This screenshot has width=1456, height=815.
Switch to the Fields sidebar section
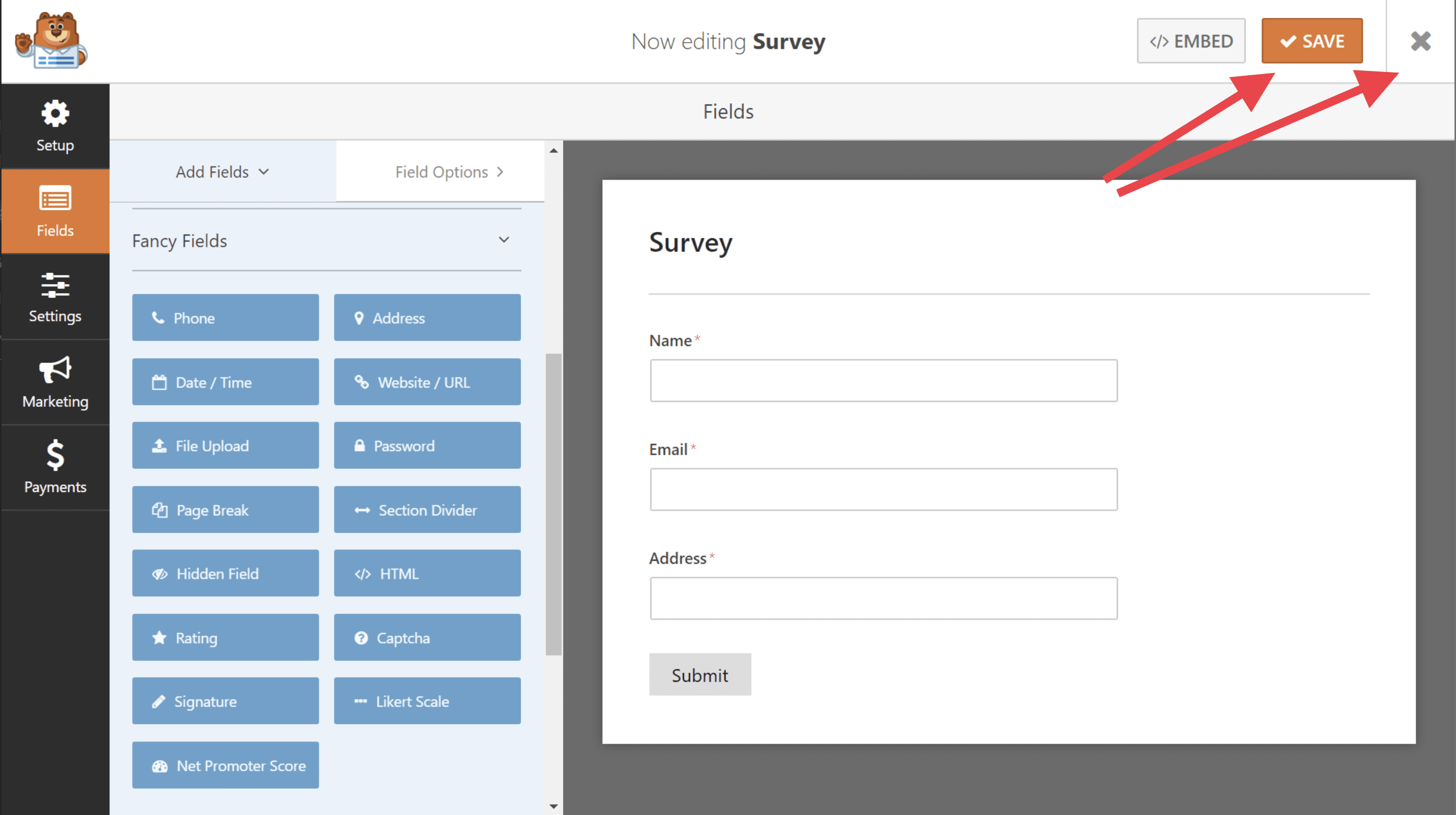[55, 212]
